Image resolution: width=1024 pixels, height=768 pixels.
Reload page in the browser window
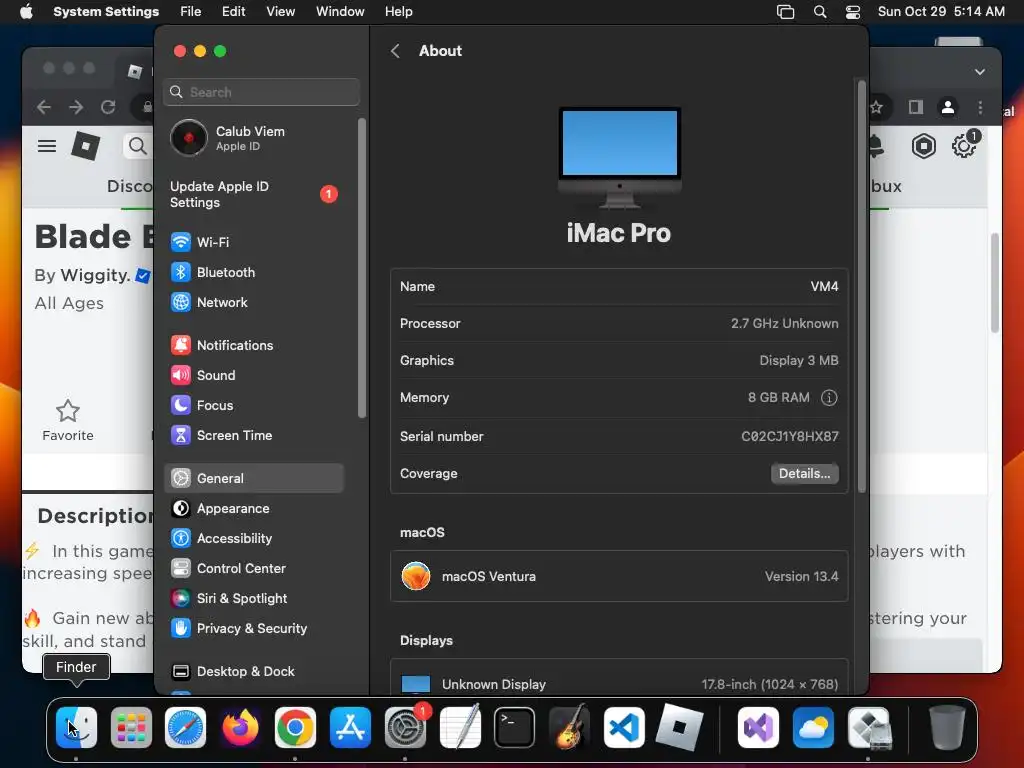click(108, 106)
